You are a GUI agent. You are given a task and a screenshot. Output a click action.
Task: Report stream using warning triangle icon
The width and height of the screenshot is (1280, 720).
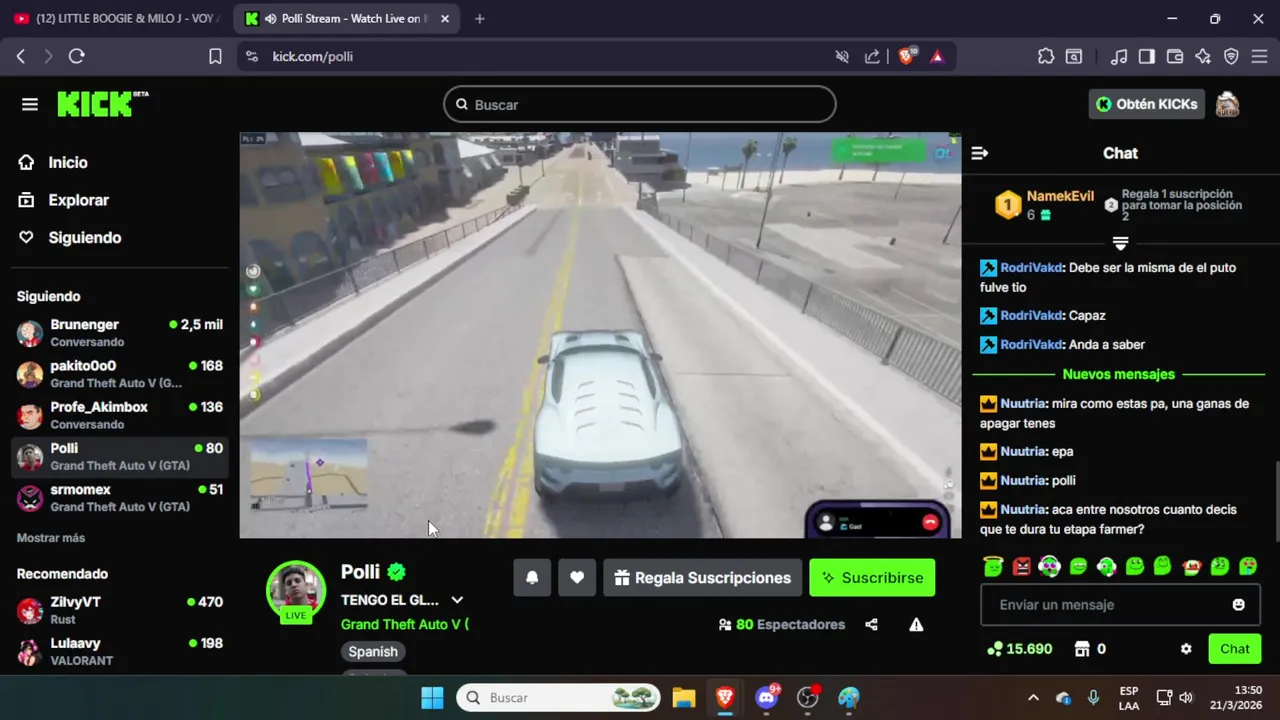(x=916, y=625)
